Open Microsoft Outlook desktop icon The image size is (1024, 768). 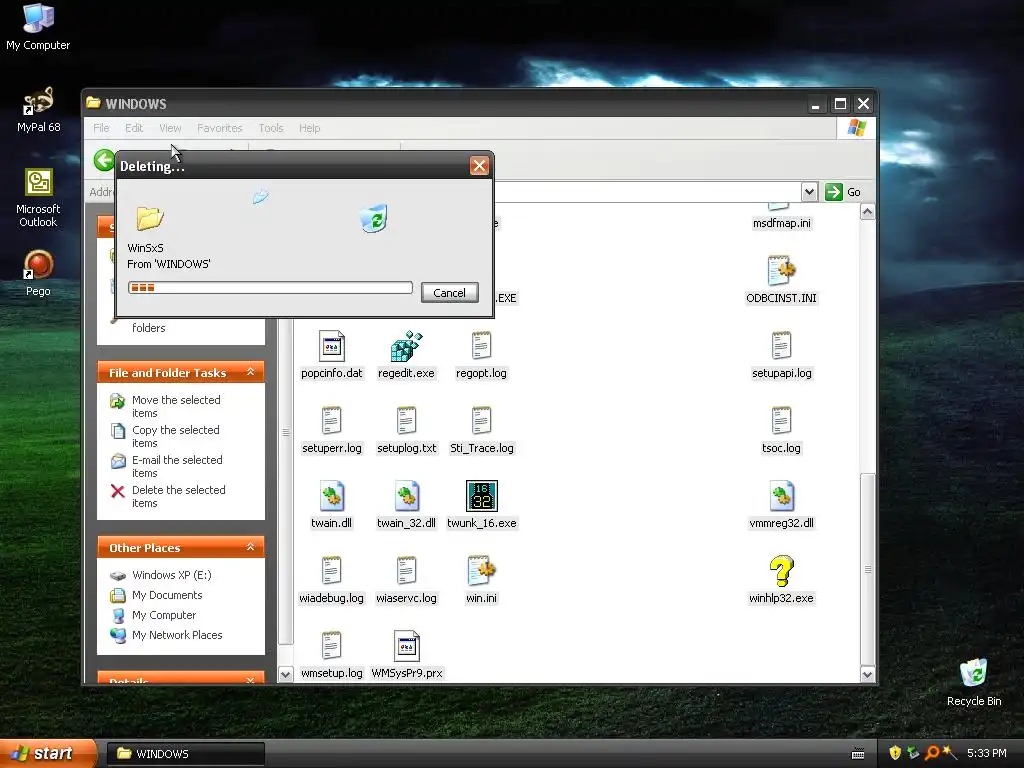click(x=38, y=198)
